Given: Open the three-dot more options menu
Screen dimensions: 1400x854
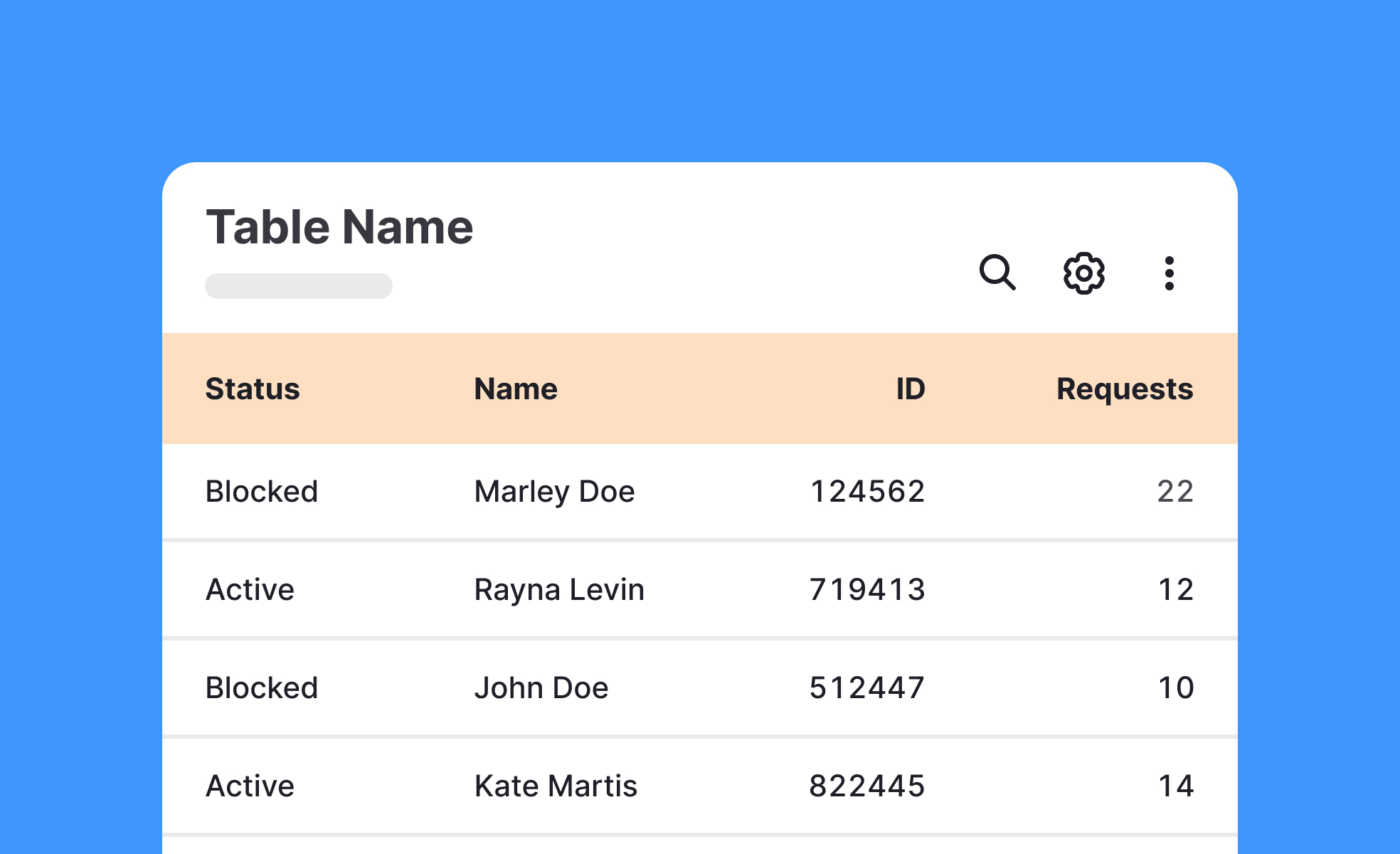Looking at the screenshot, I should click(1169, 273).
